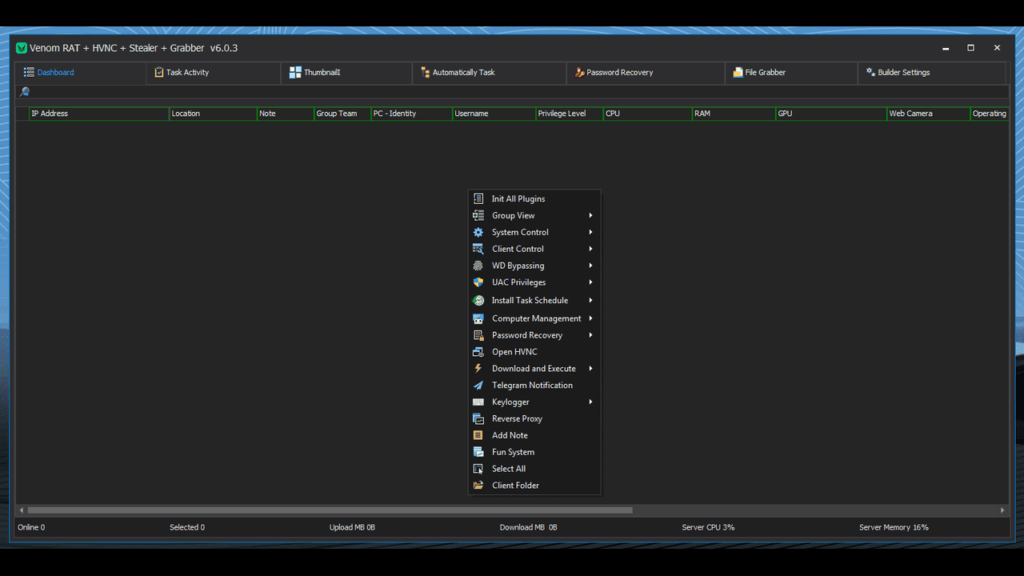This screenshot has width=1024, height=576.
Task: Click the 'Server CPU 3%' status text
Action: coord(708,527)
